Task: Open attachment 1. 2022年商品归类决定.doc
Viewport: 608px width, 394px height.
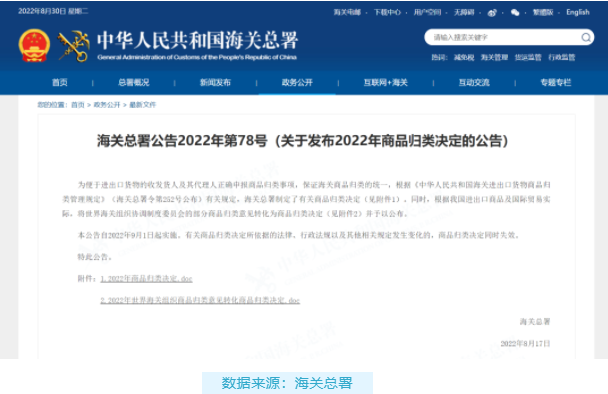Action: click(x=146, y=278)
